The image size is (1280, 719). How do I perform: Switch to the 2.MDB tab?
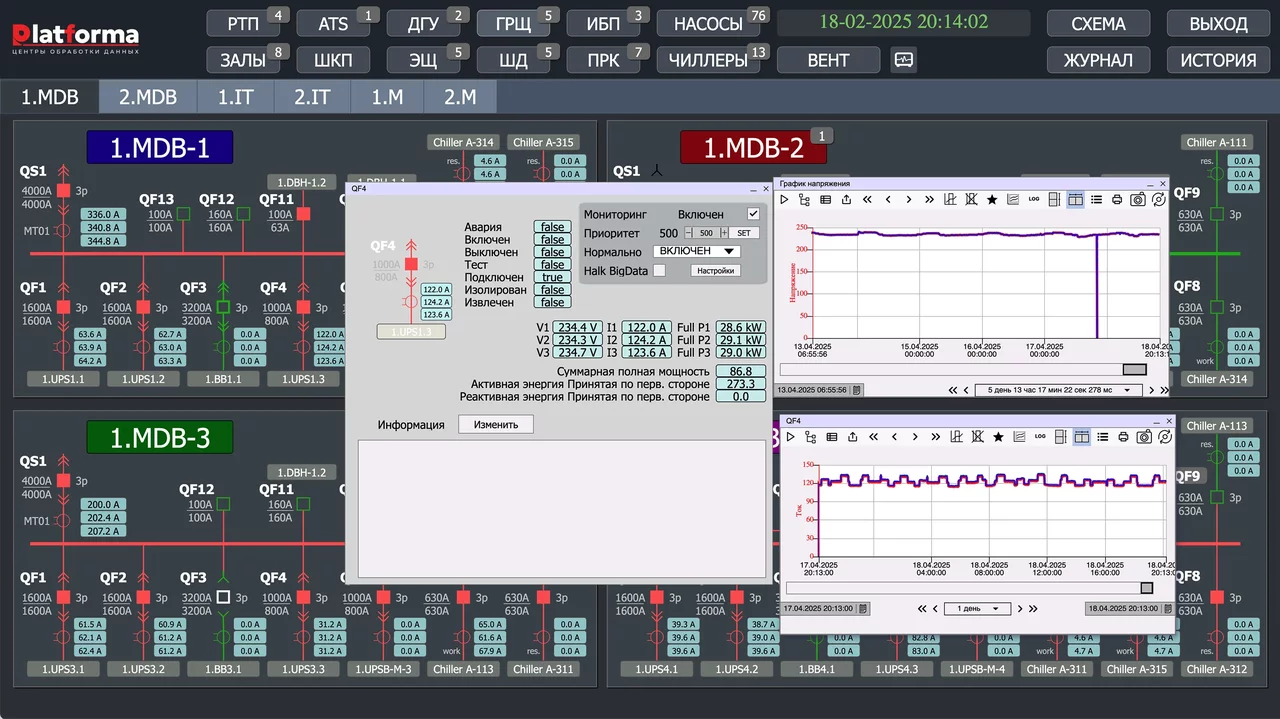[x=148, y=98]
